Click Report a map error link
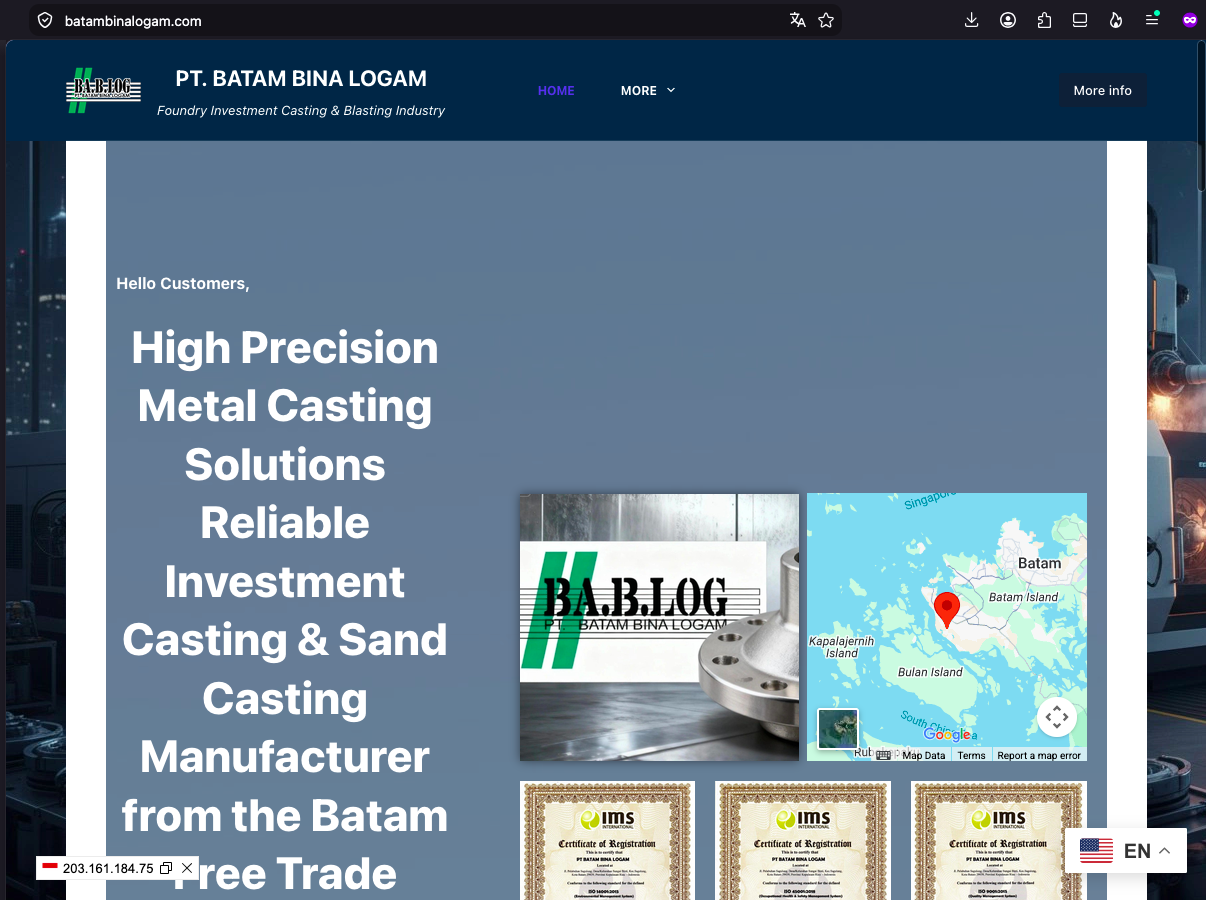Image resolution: width=1206 pixels, height=900 pixels. [x=1039, y=755]
